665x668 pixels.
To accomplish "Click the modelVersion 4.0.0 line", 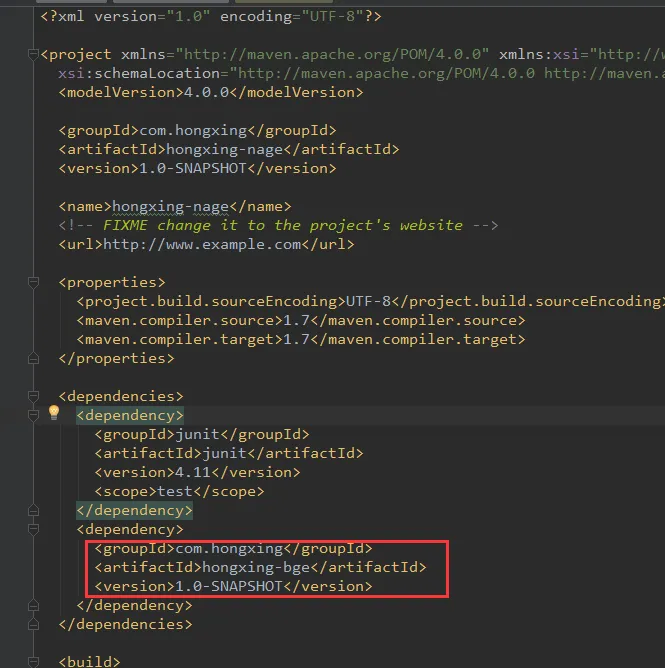I will pyautogui.click(x=211, y=92).
